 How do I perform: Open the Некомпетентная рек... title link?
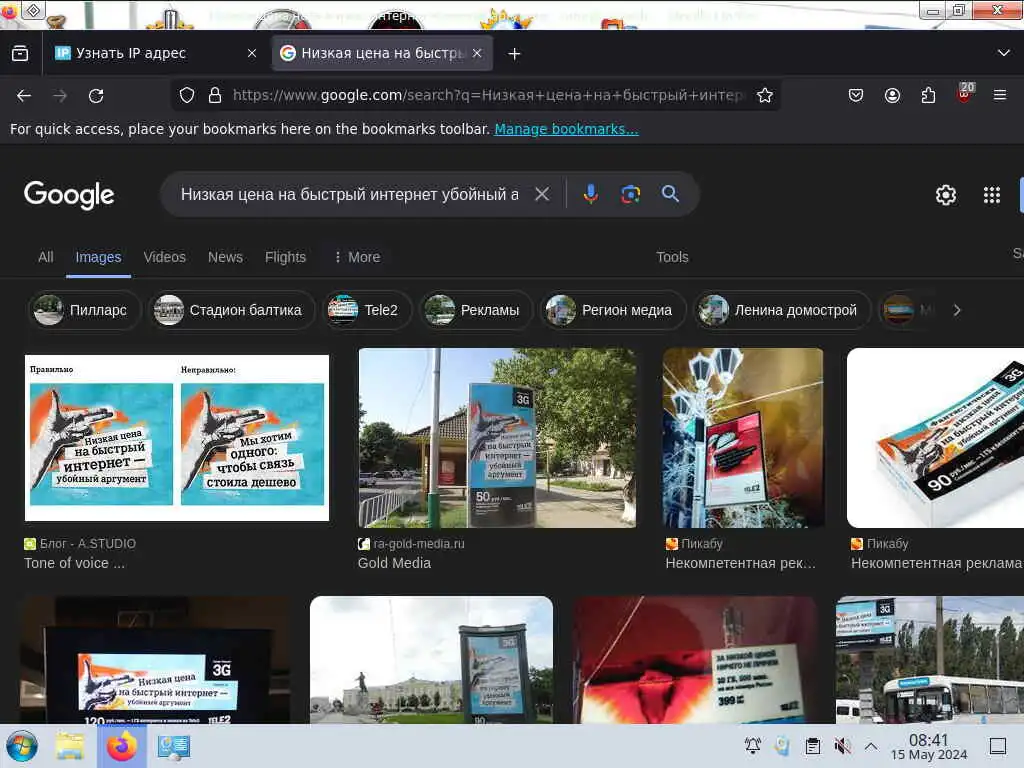[741, 563]
